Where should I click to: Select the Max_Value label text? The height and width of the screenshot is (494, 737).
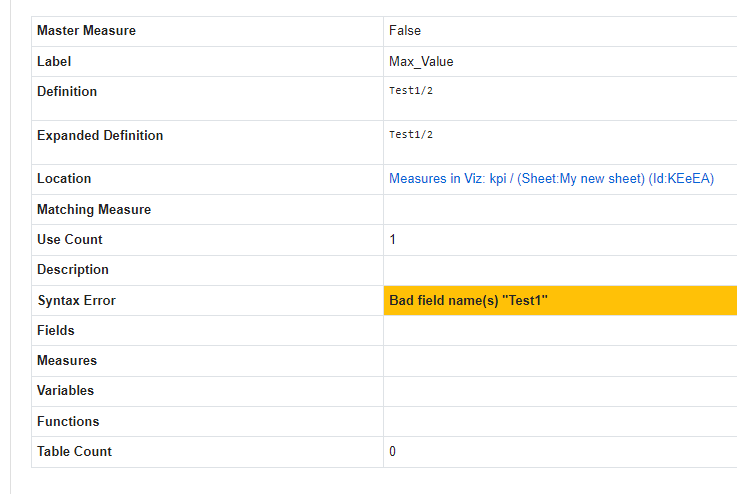click(x=421, y=62)
